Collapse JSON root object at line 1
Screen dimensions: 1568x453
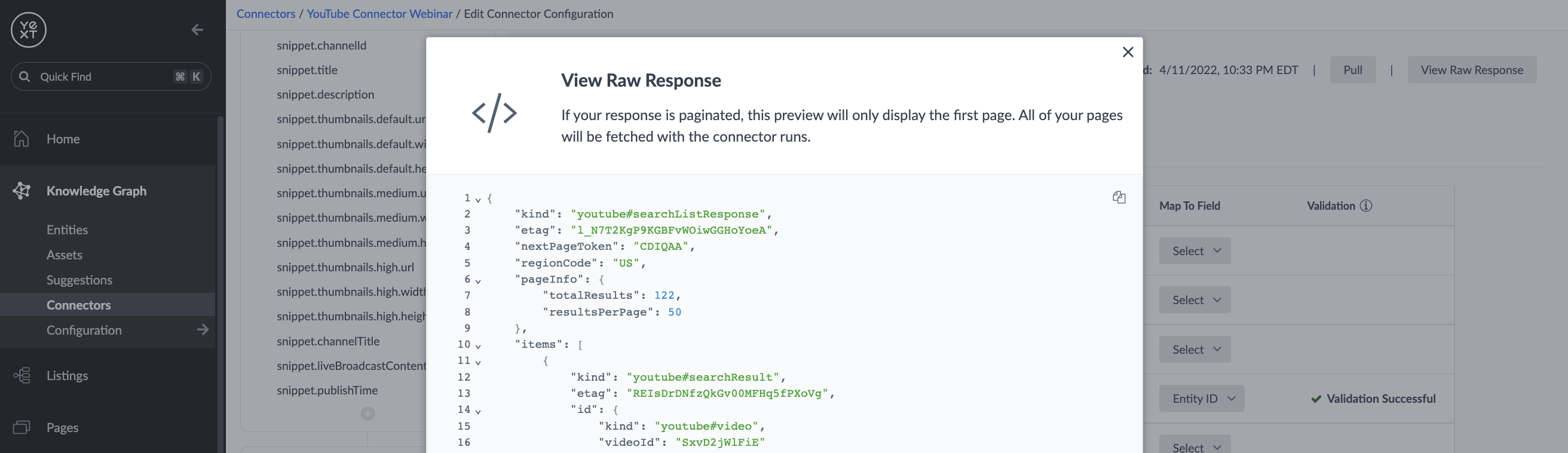(x=478, y=200)
